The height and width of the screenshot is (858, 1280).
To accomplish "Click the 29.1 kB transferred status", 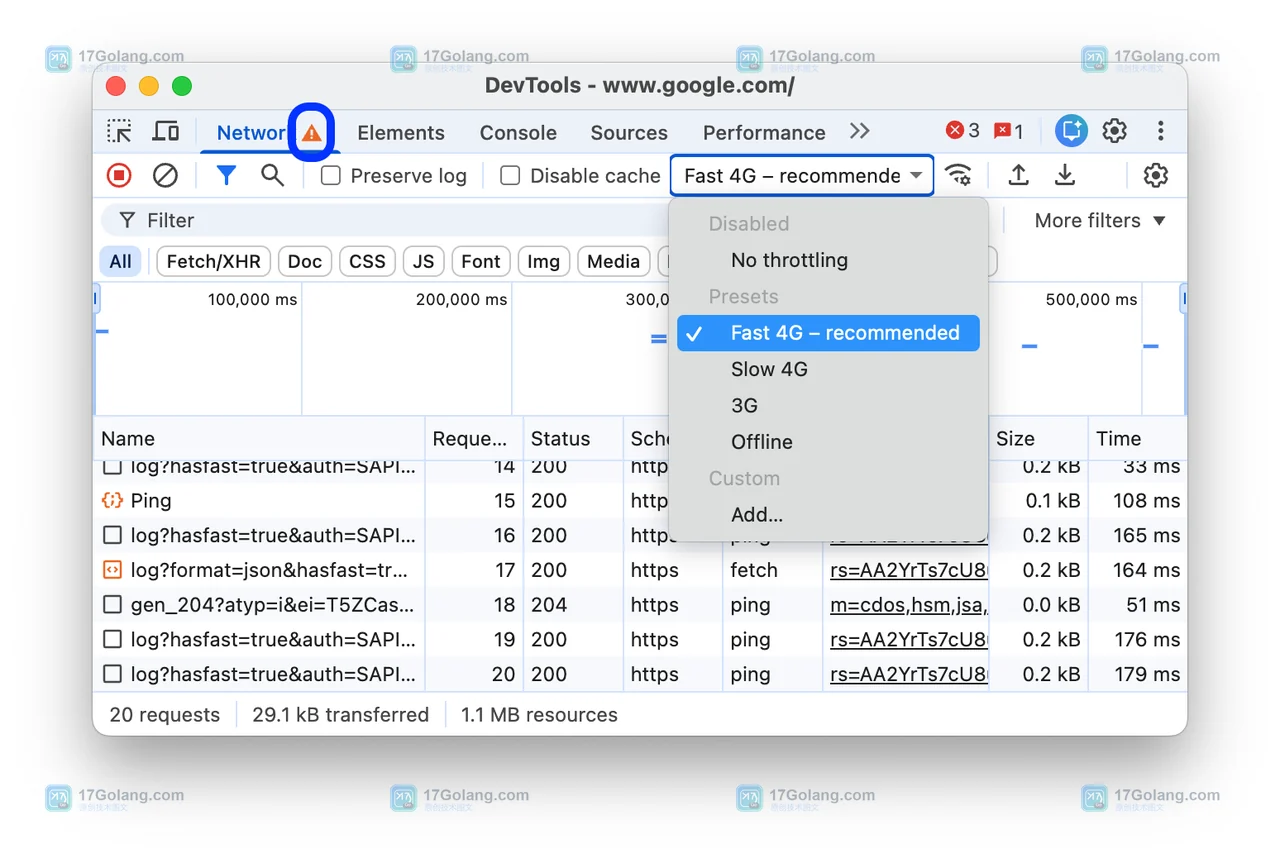I will pyautogui.click(x=340, y=715).
